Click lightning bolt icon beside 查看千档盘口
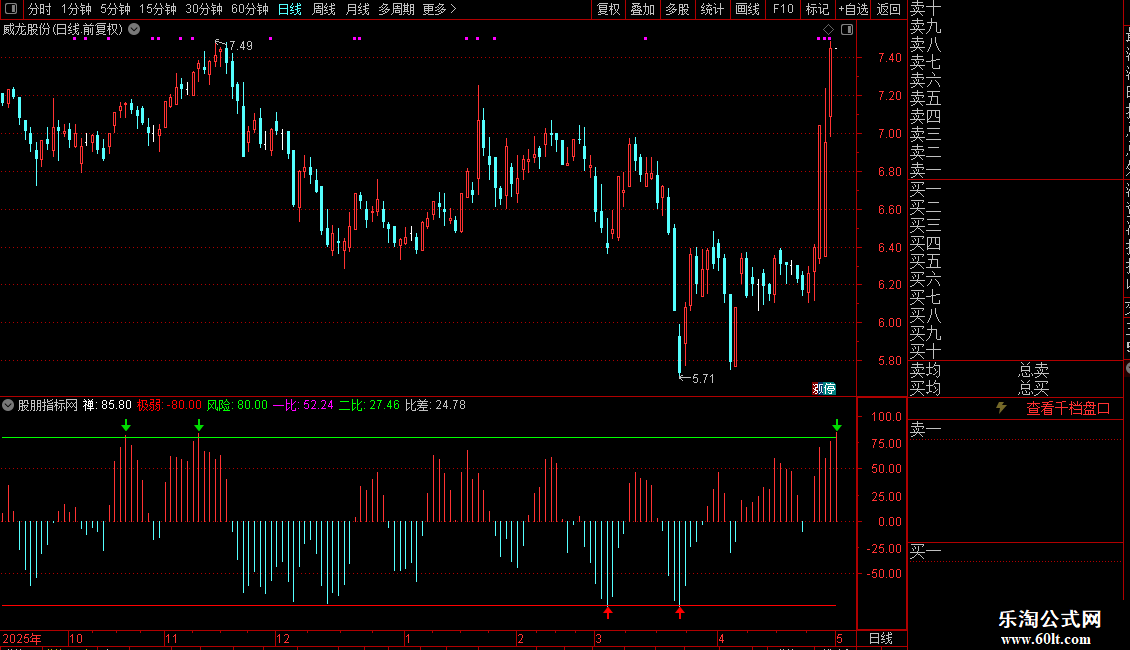The width and height of the screenshot is (1130, 650). (1001, 408)
